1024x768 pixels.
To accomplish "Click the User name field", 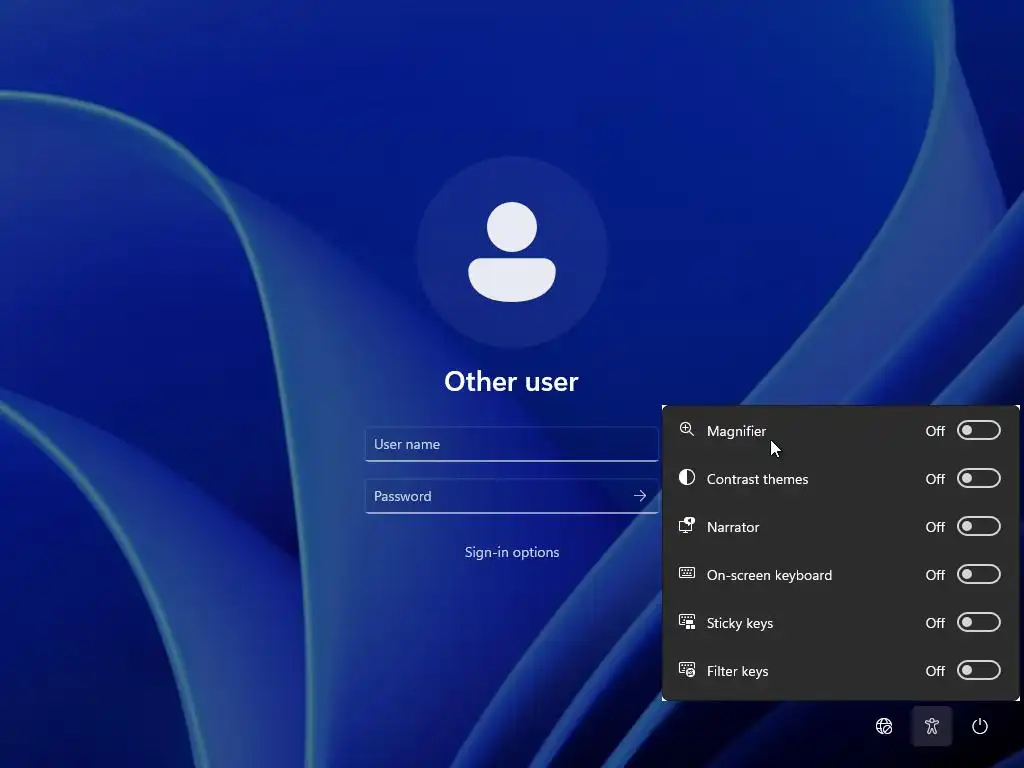I will point(511,444).
